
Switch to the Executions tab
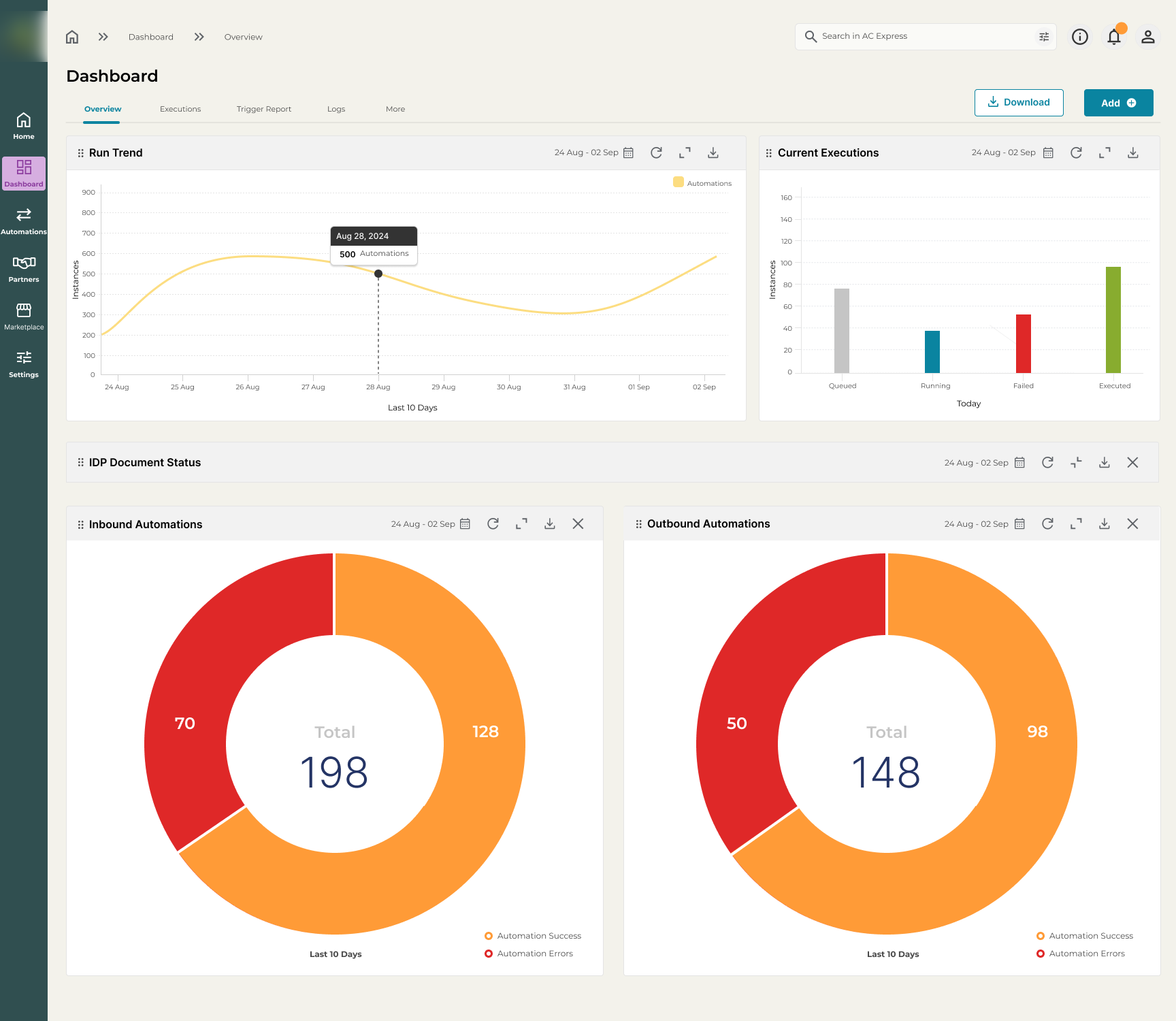pos(180,109)
